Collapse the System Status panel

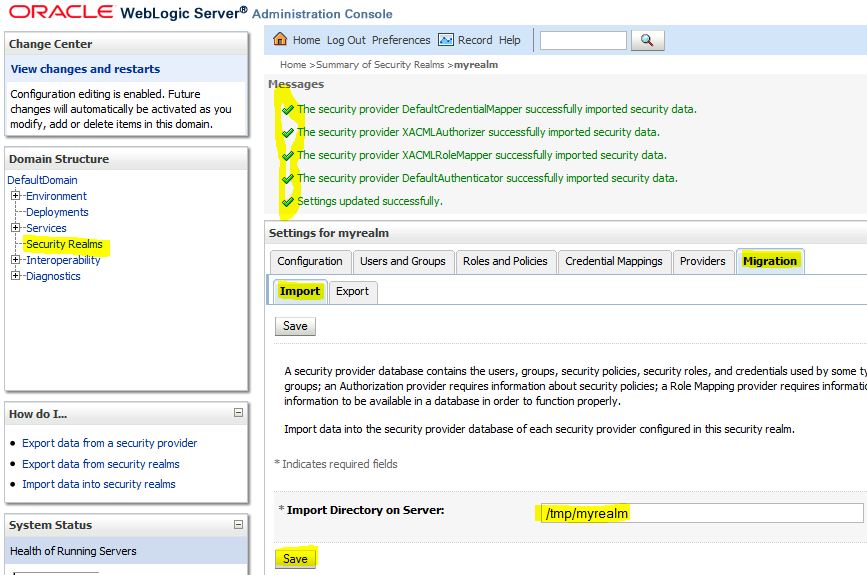[x=238, y=524]
